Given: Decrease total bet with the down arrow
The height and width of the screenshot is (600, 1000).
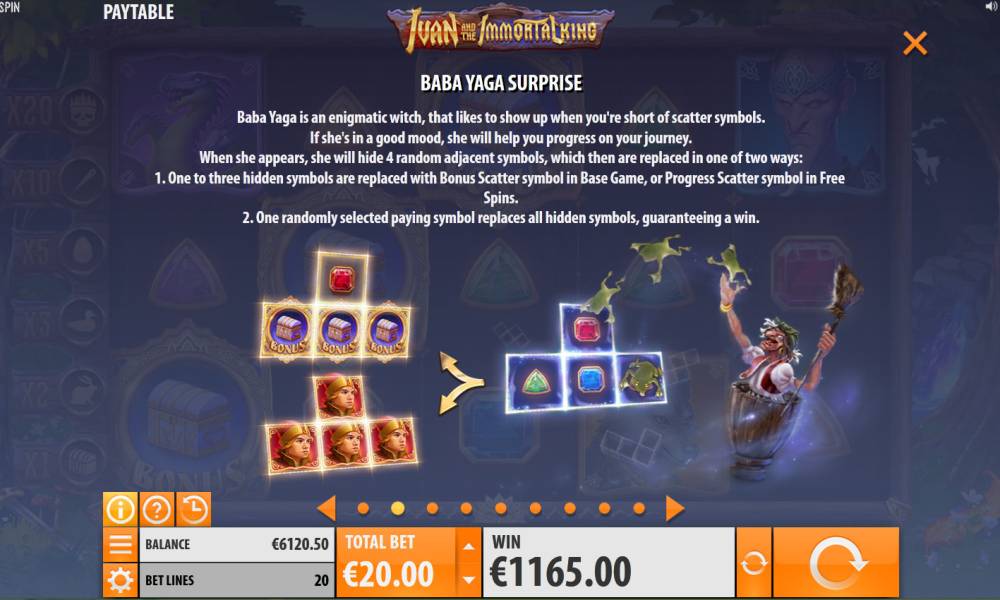Looking at the screenshot, I should click(469, 580).
